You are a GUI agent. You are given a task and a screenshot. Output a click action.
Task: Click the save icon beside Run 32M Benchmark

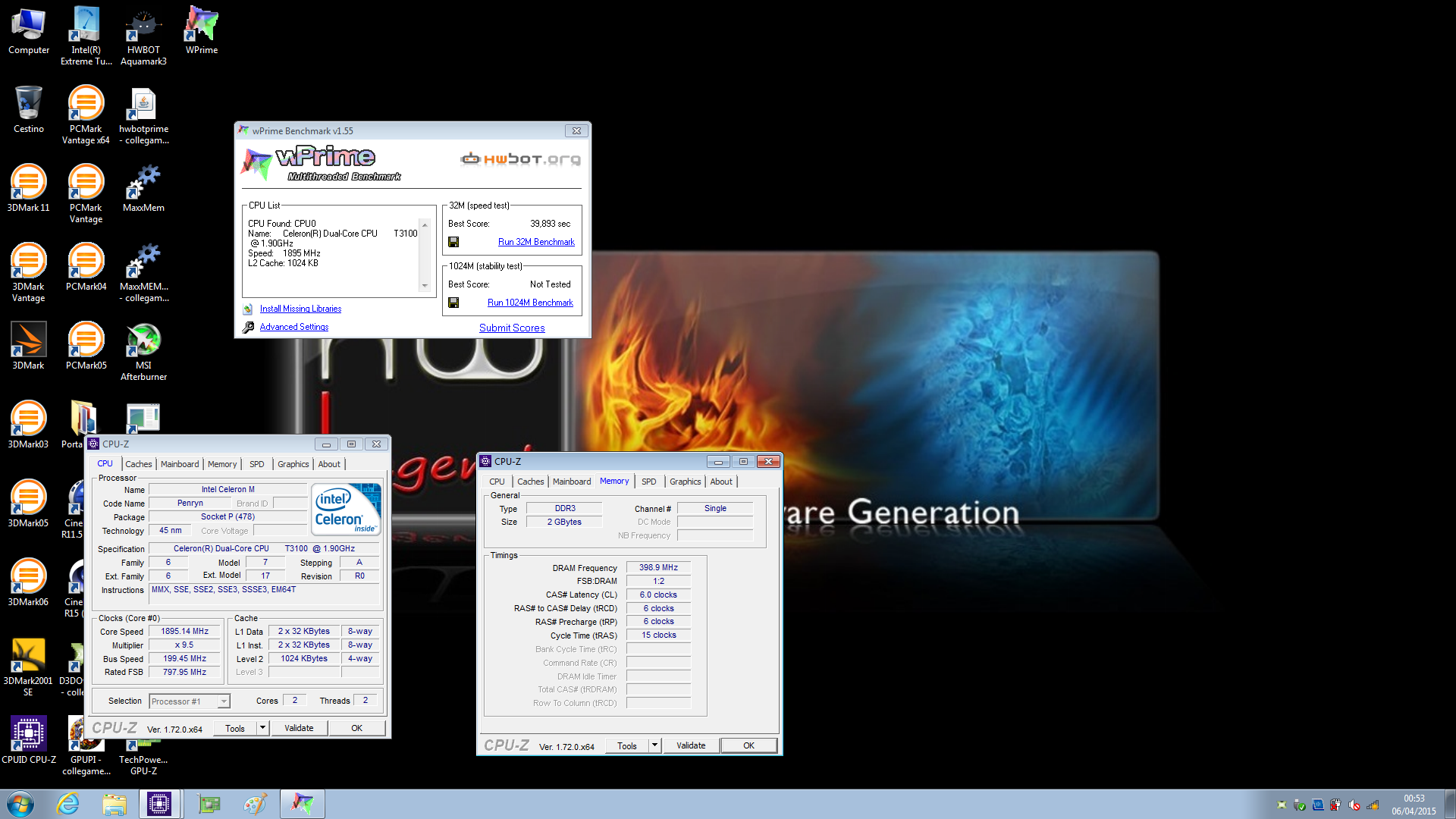[453, 242]
